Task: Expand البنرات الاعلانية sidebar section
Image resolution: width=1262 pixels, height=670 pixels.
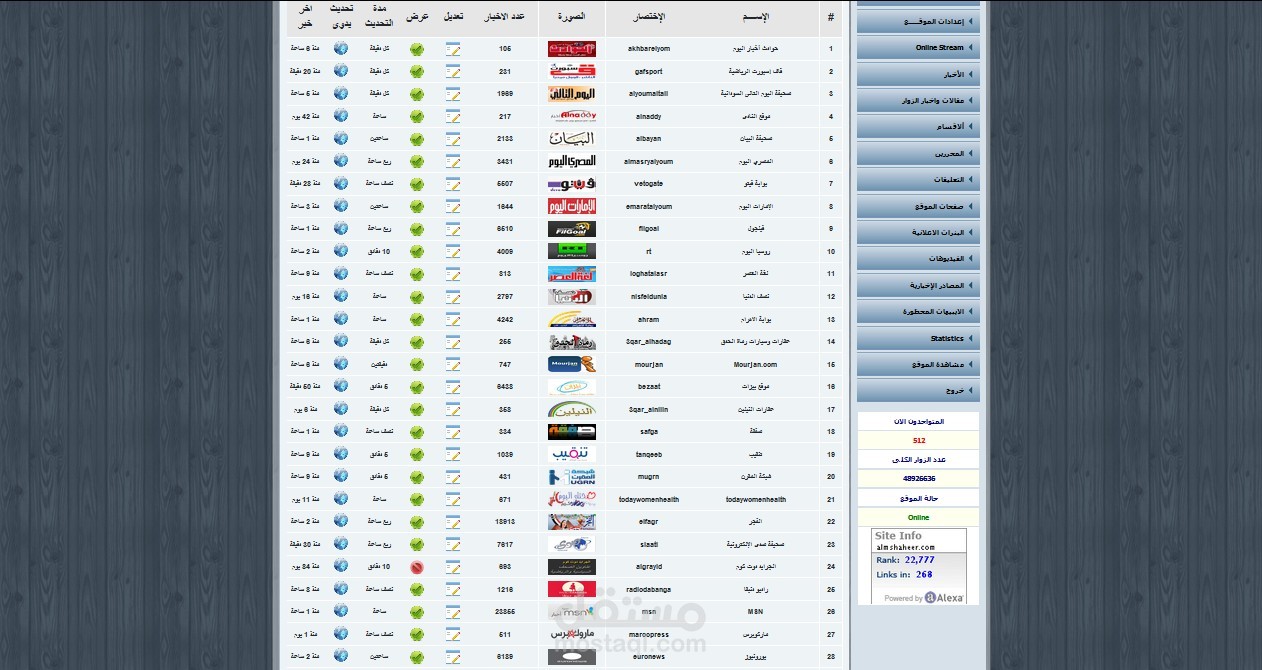Action: pyautogui.click(x=918, y=232)
